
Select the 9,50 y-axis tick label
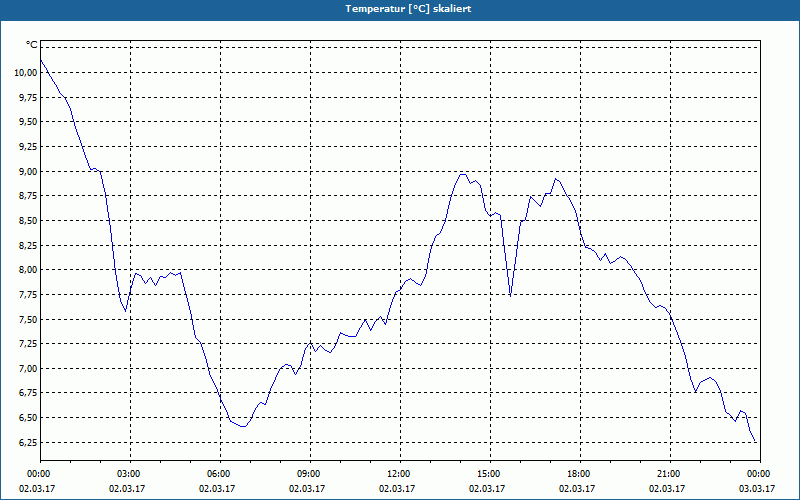click(x=28, y=122)
